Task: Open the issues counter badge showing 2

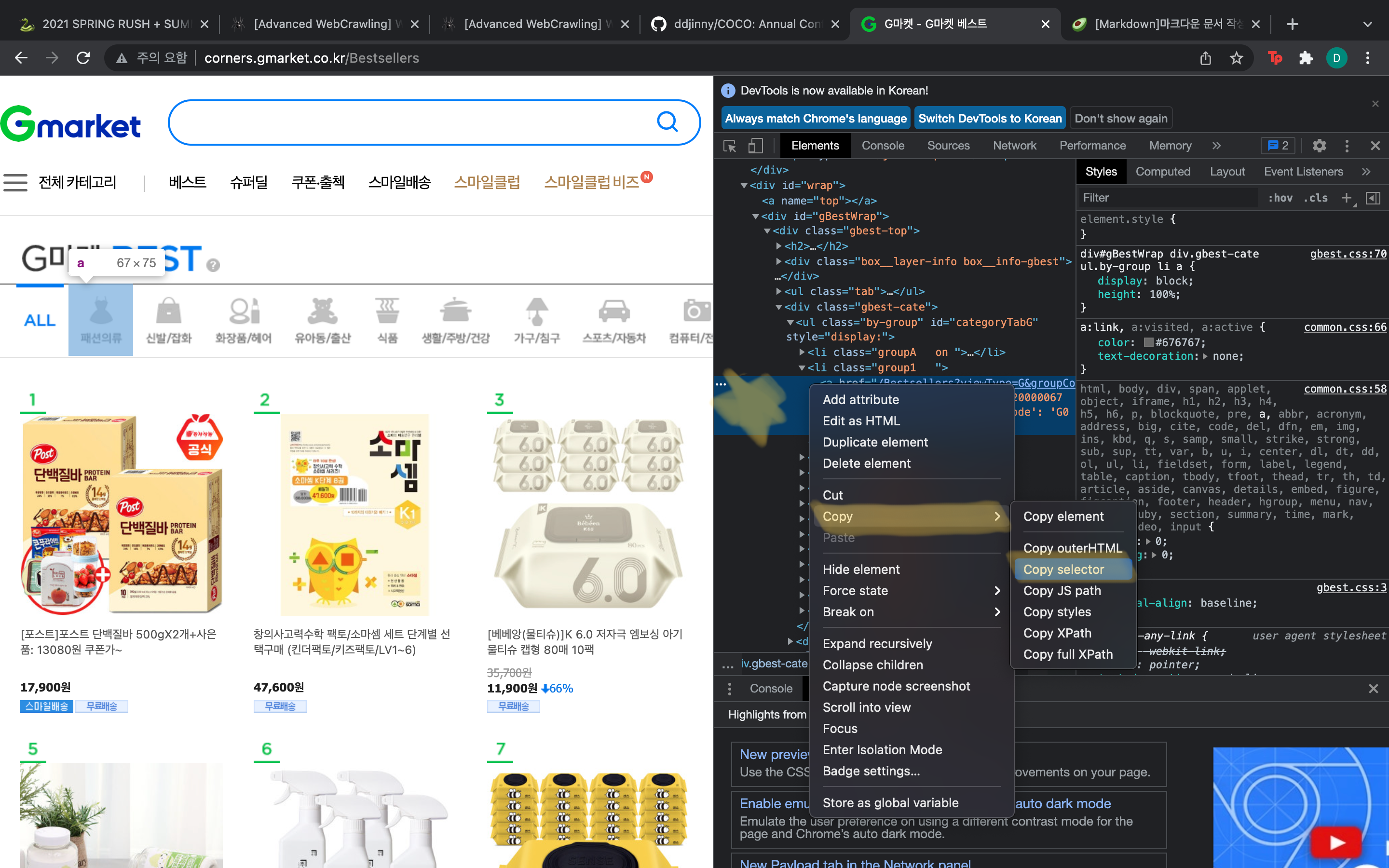Action: (1278, 146)
